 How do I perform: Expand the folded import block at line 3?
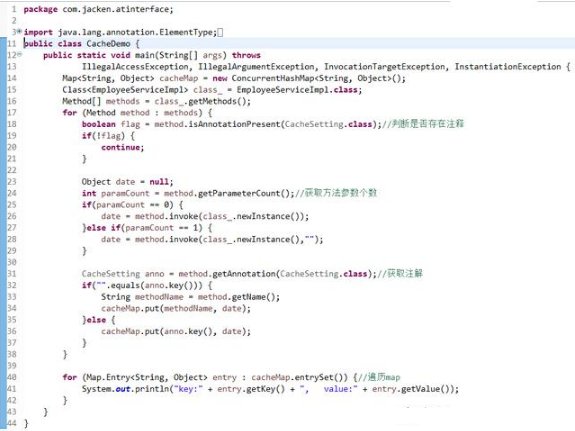coord(19,32)
